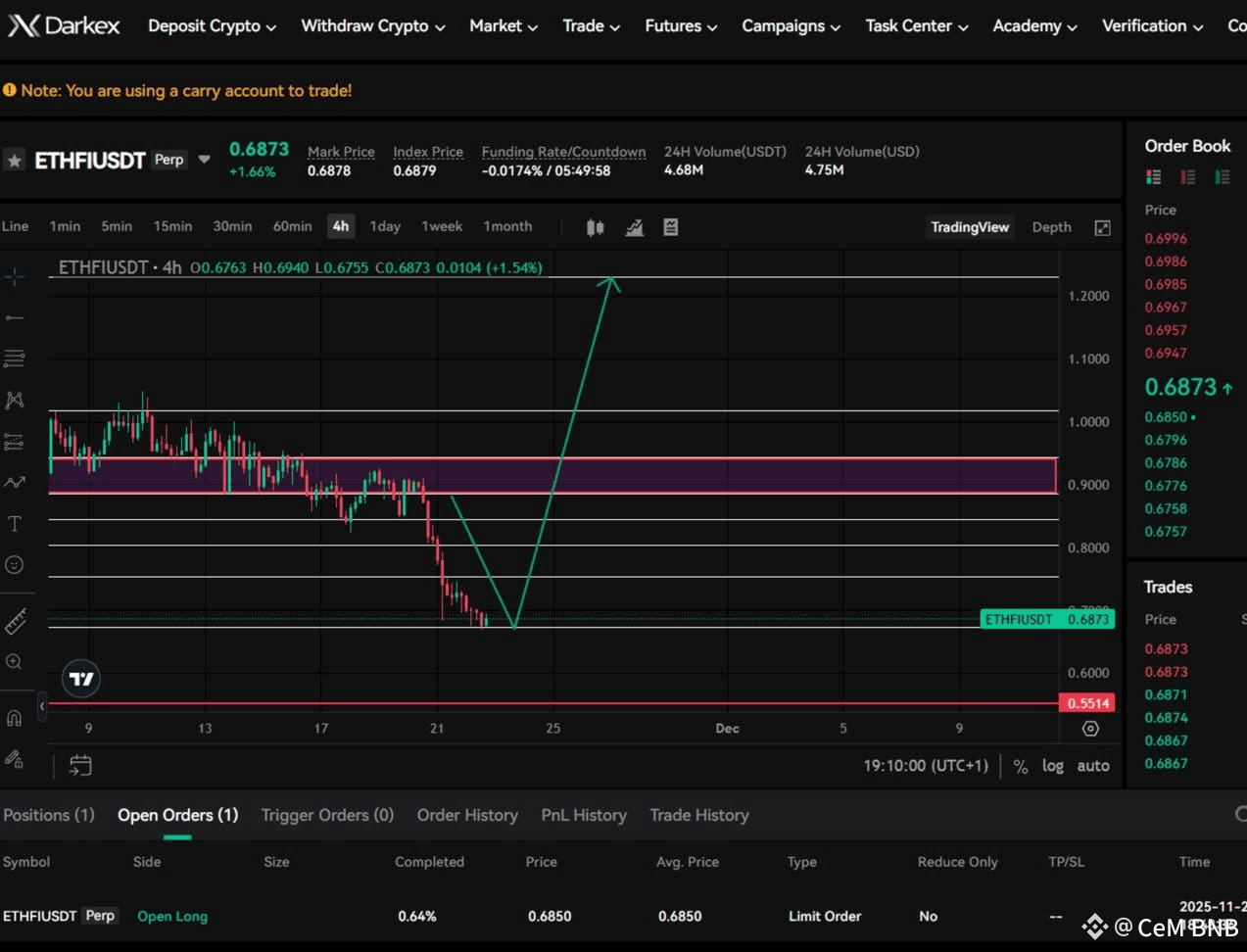The height and width of the screenshot is (952, 1247).
Task: Switch to Depth chart view
Action: tap(1051, 227)
